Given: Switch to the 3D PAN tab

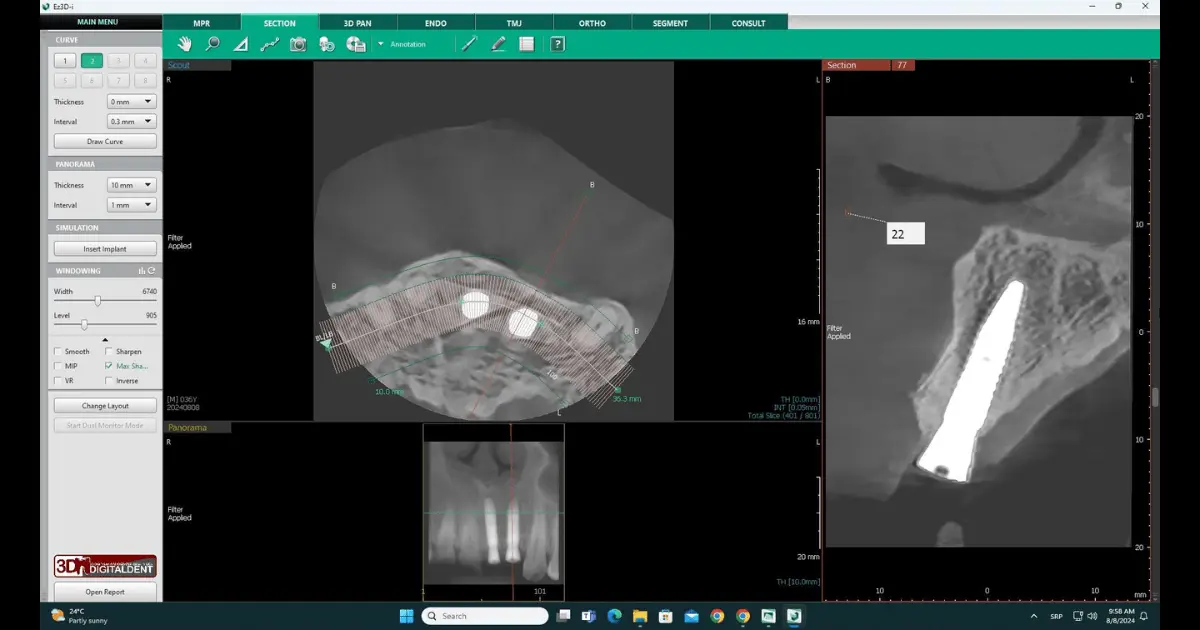Looking at the screenshot, I should [357, 23].
